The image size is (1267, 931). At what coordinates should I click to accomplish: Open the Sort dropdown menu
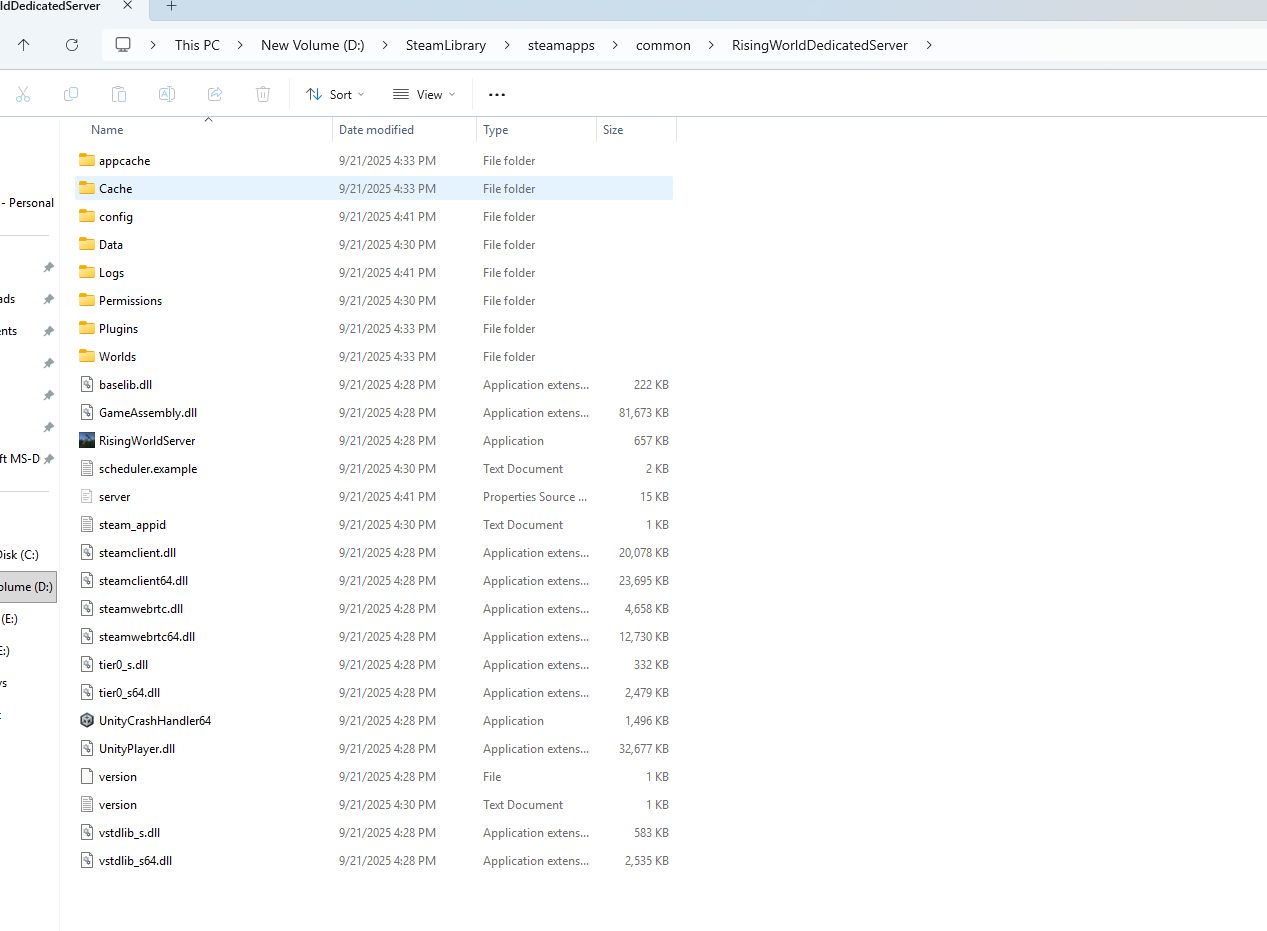click(x=335, y=94)
